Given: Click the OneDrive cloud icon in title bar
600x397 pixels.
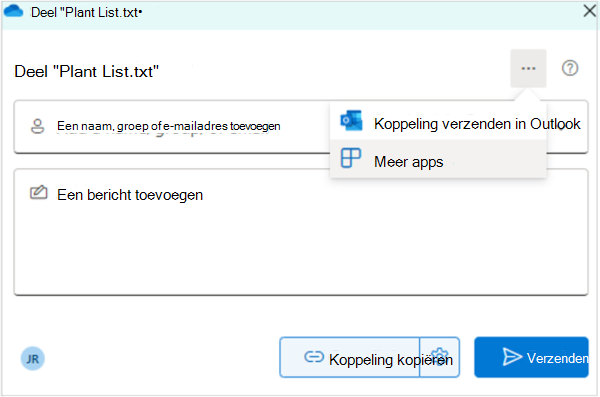Looking at the screenshot, I should tap(14, 11).
